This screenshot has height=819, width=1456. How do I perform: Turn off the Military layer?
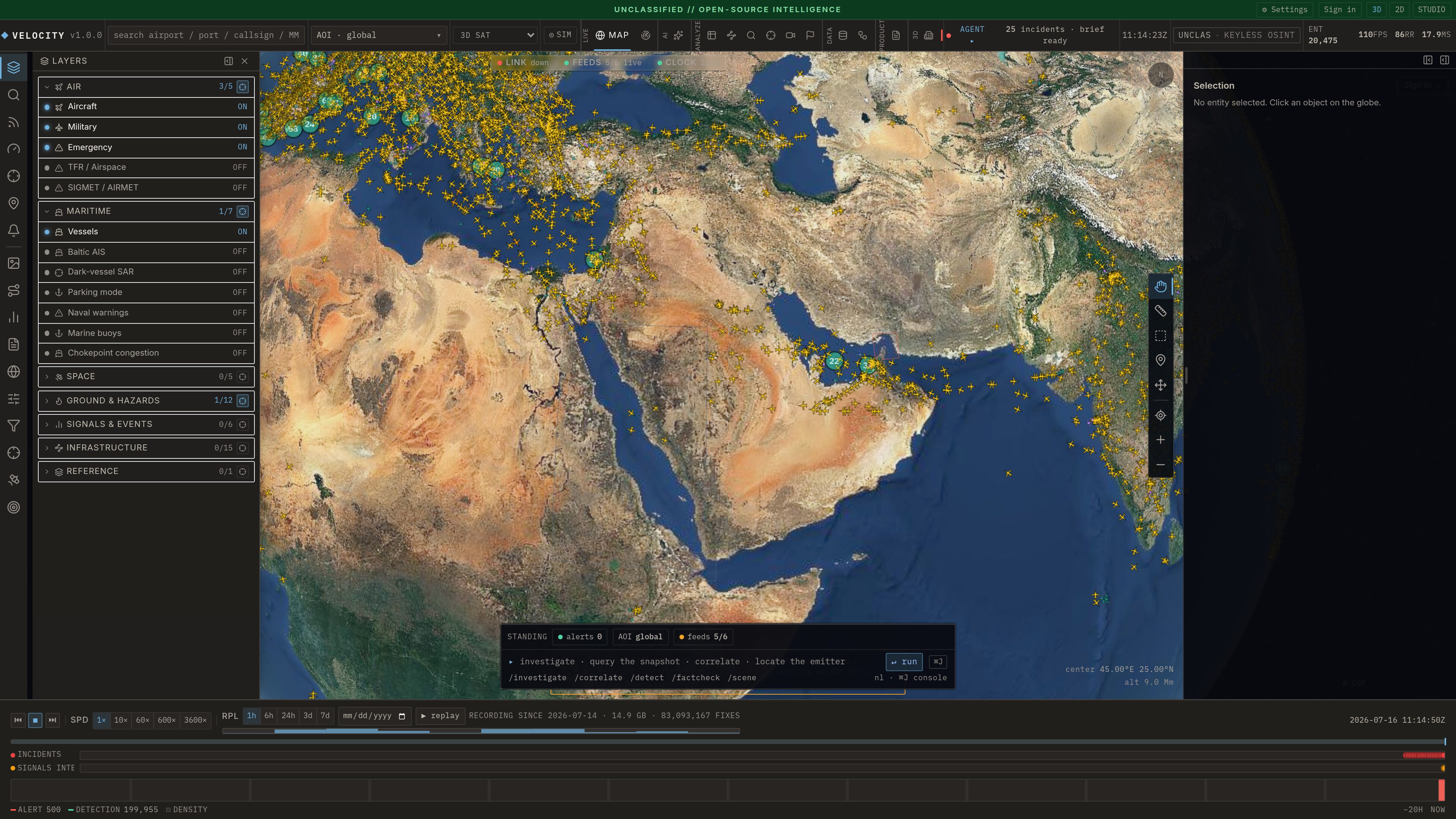click(146, 127)
